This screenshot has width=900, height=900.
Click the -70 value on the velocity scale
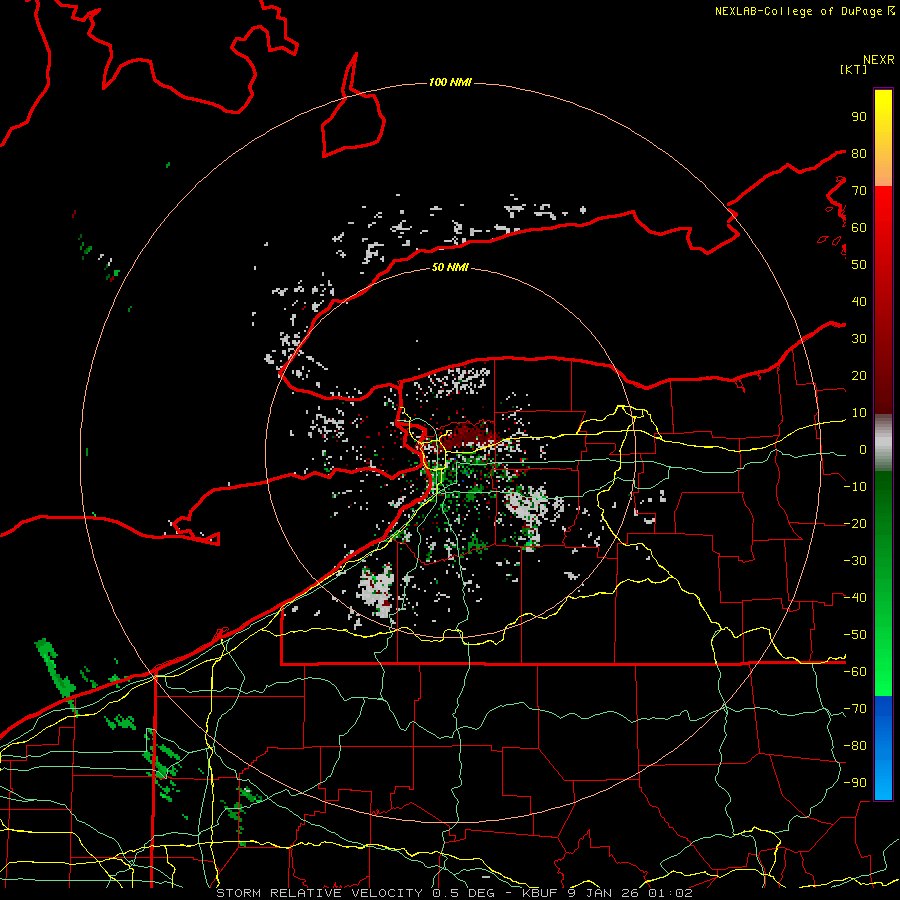coord(855,709)
